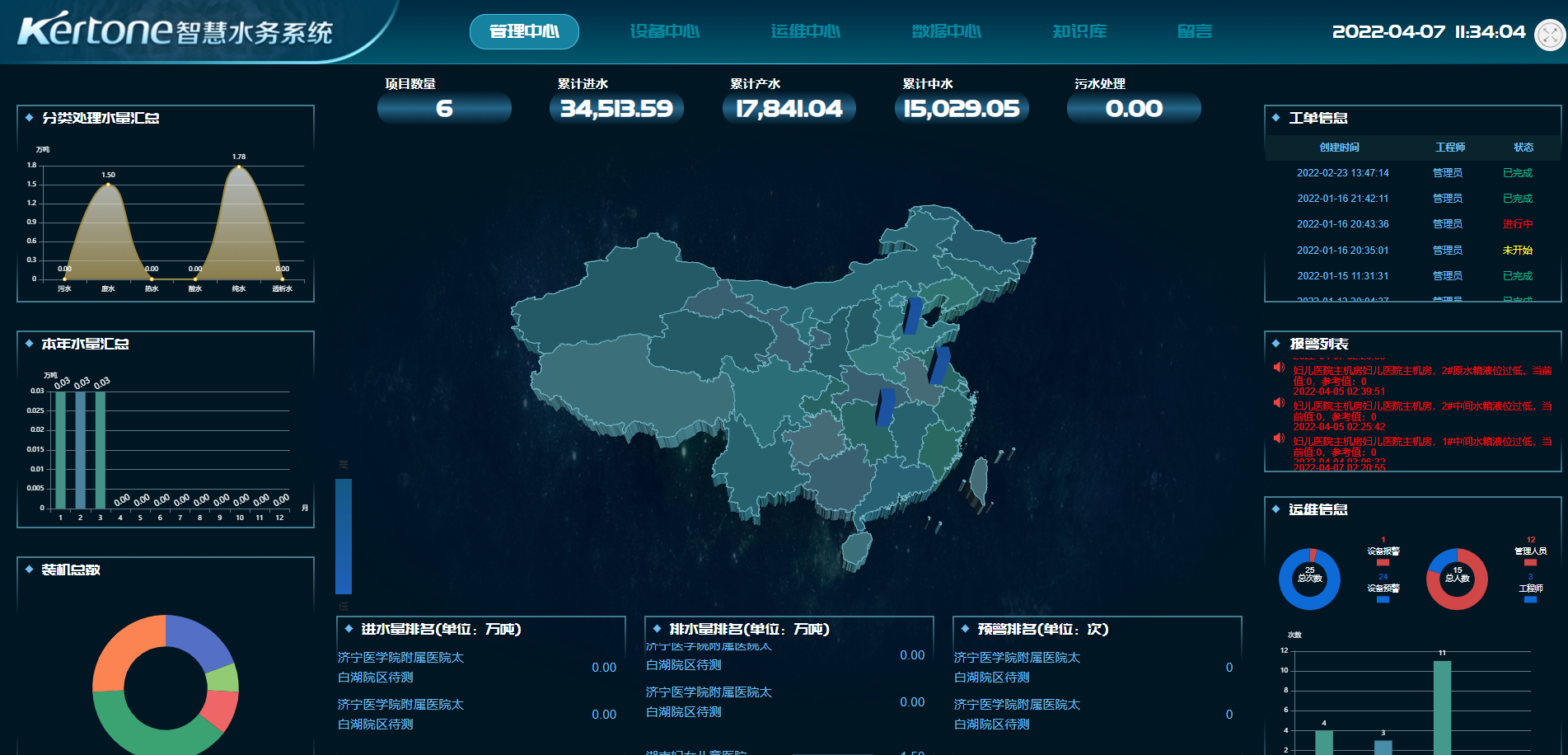This screenshot has height=755, width=1568.
Task: Click the diamond icon beside 装机总数
Action: click(29, 570)
